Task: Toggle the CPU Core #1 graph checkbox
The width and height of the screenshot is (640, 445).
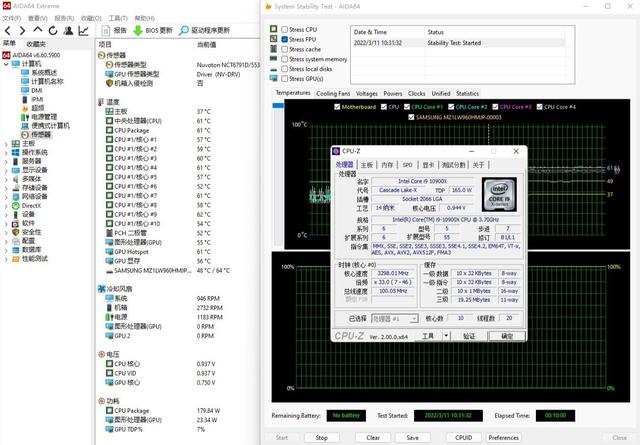Action: [x=407, y=107]
